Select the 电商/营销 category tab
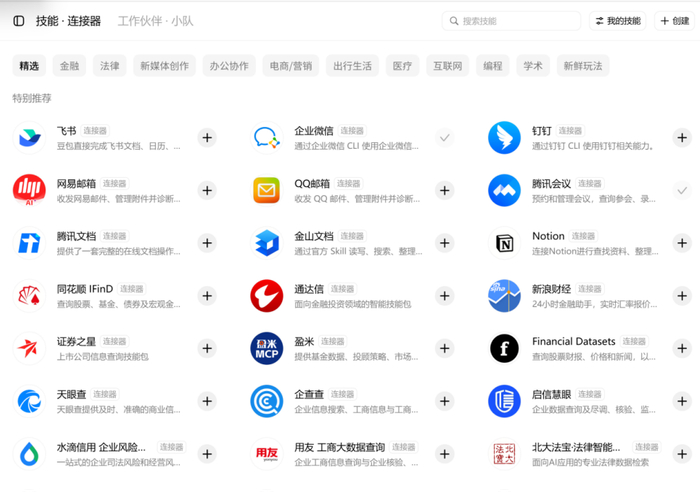 point(291,66)
